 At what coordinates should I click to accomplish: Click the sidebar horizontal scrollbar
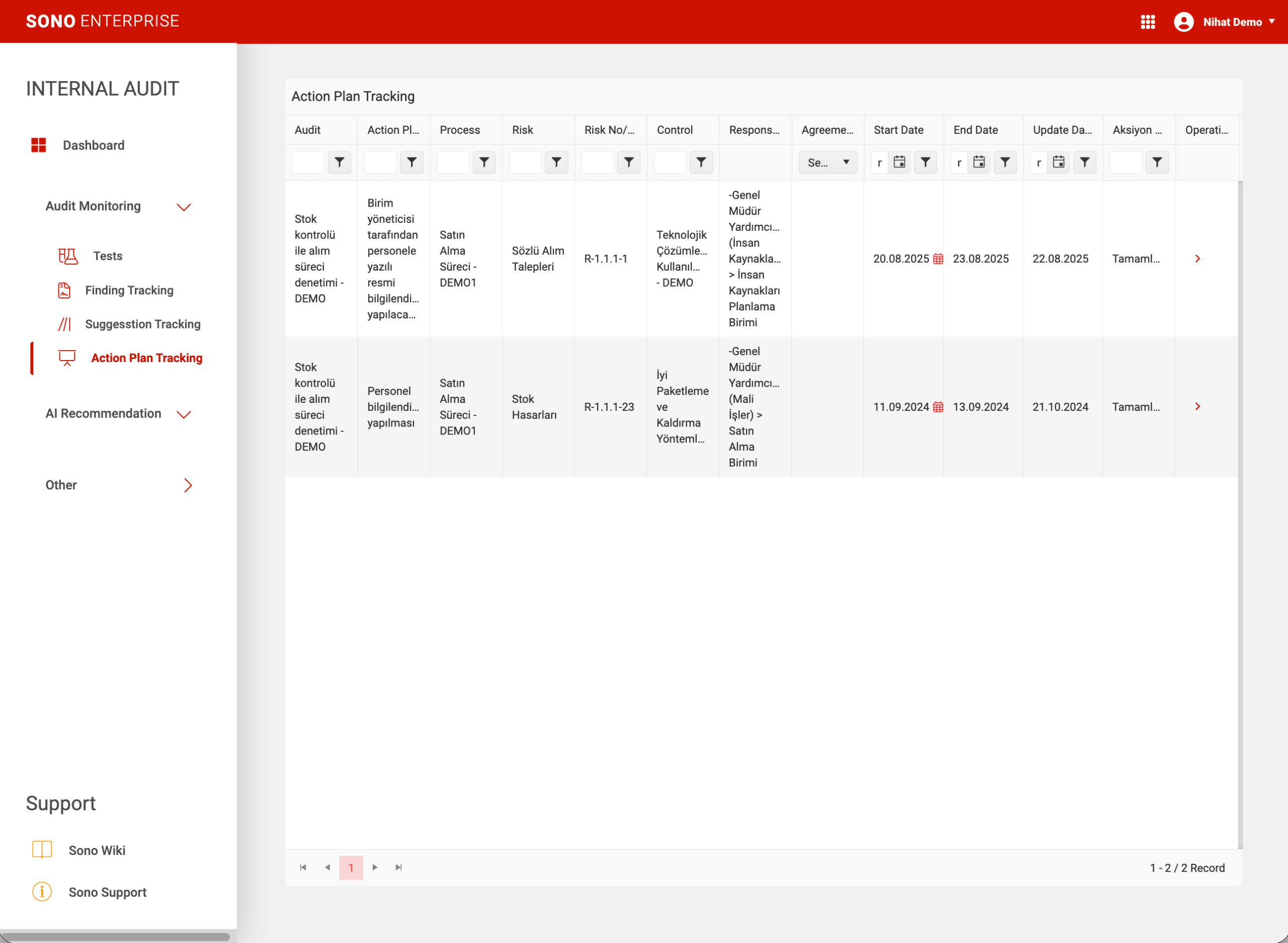pyautogui.click(x=116, y=937)
